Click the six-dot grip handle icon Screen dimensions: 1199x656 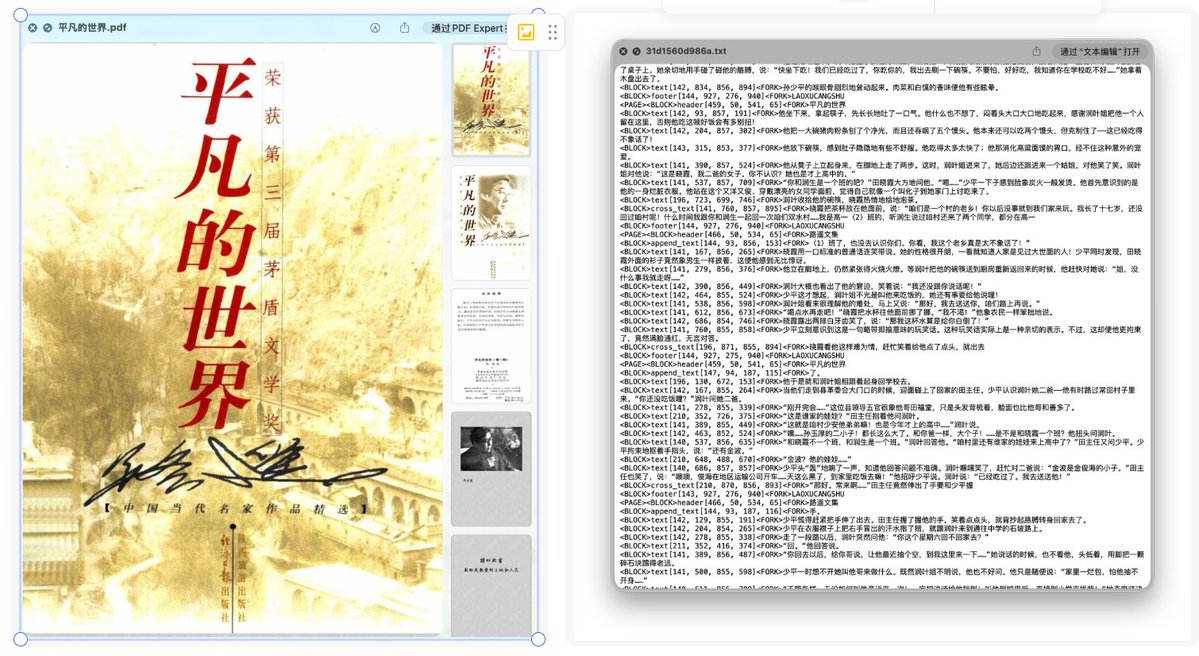(552, 32)
